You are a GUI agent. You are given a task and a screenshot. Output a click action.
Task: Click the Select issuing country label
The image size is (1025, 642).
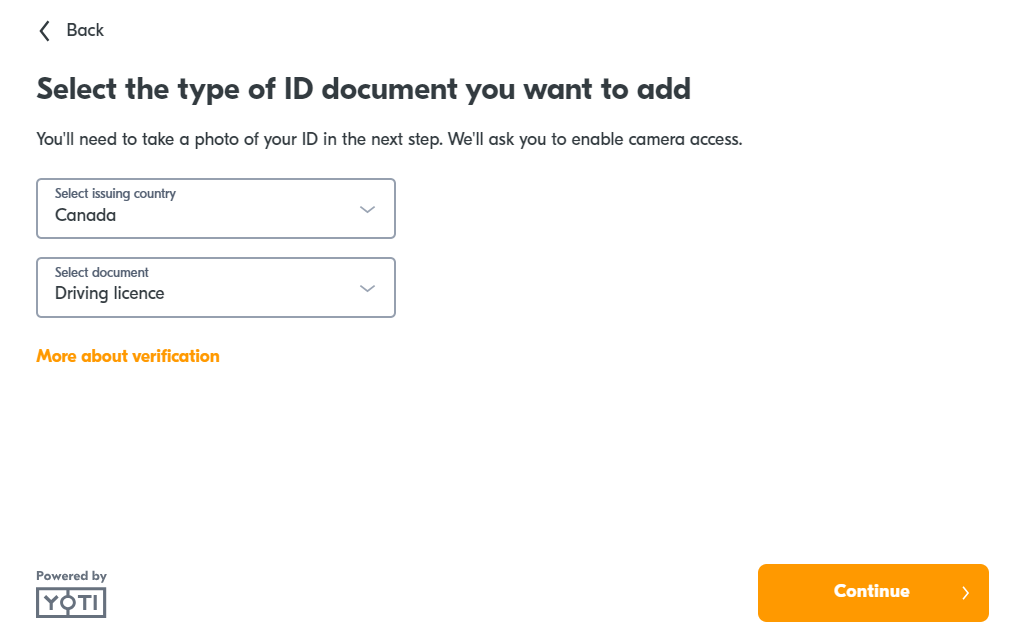click(x=116, y=194)
